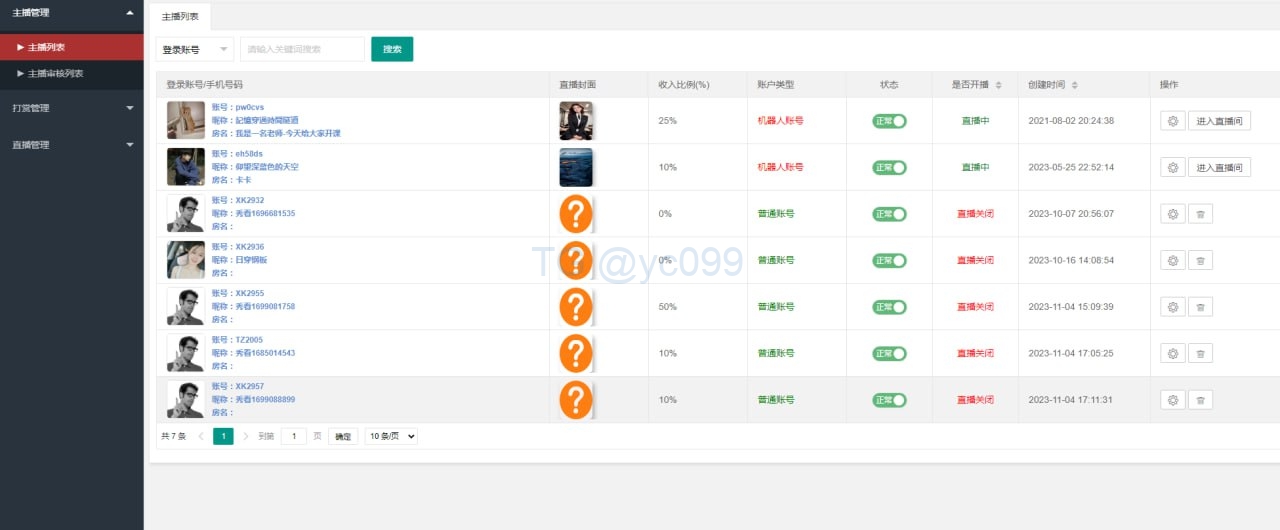Expand the 打赏管理 sidebar section
Image resolution: width=1280 pixels, height=530 pixels.
tap(72, 108)
